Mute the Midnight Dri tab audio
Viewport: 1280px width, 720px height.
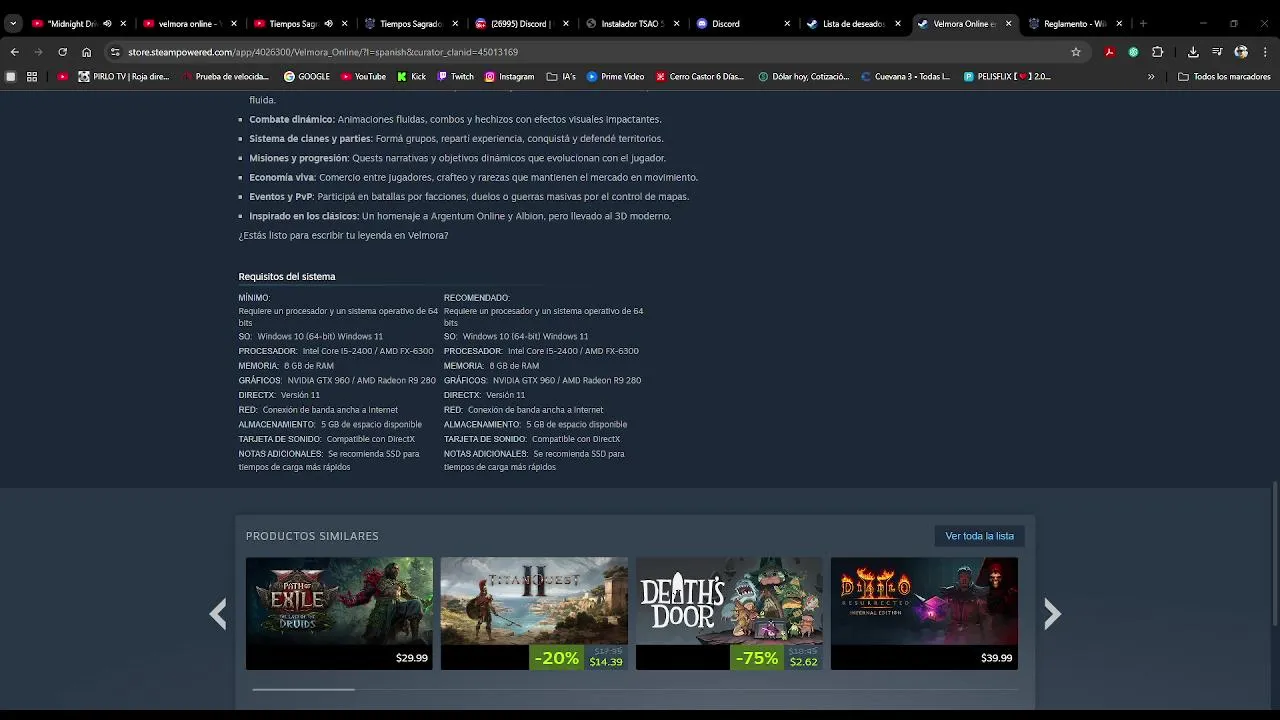click(x=107, y=23)
